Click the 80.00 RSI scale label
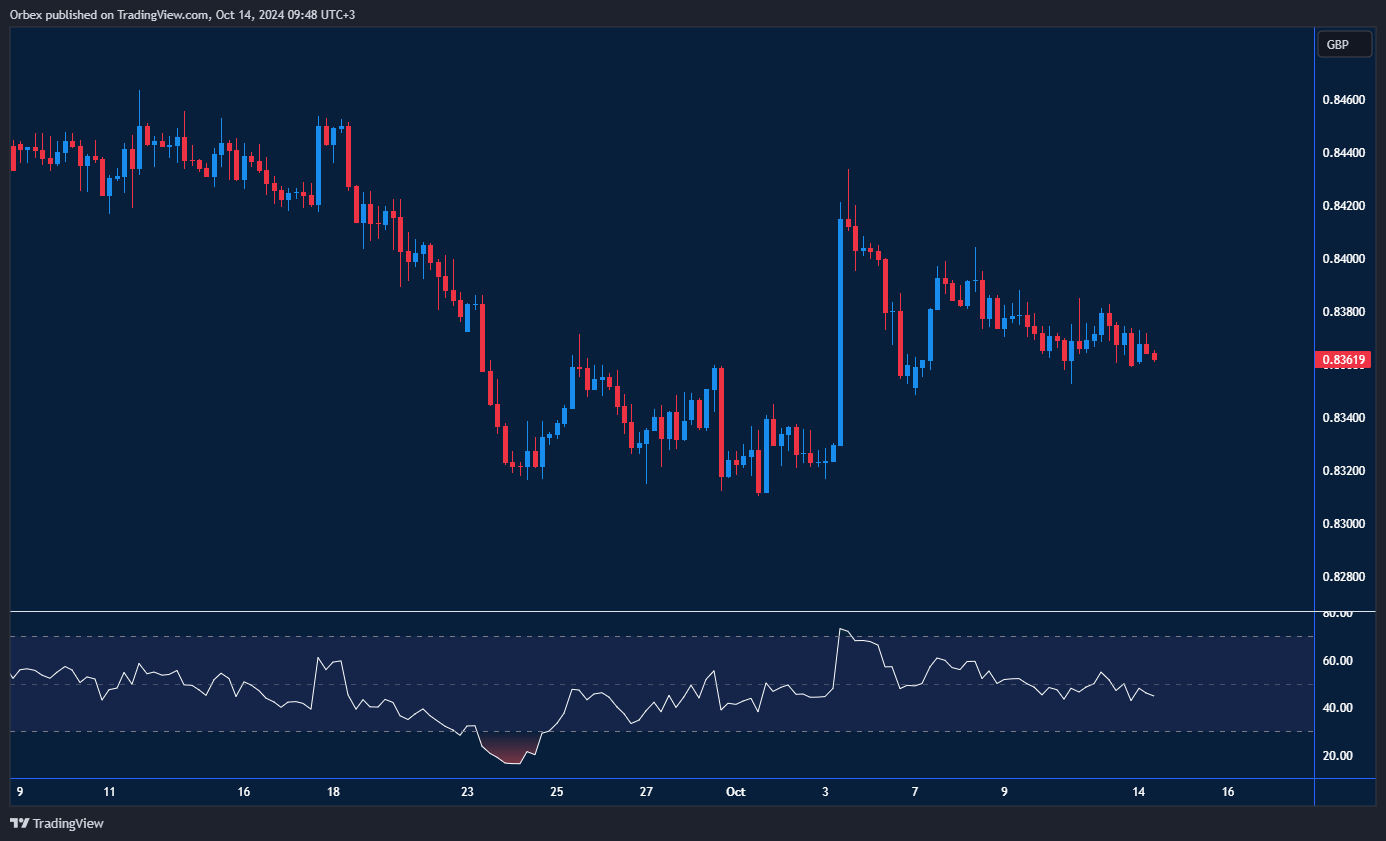Screen dimensions: 1386x841 (x=1338, y=613)
